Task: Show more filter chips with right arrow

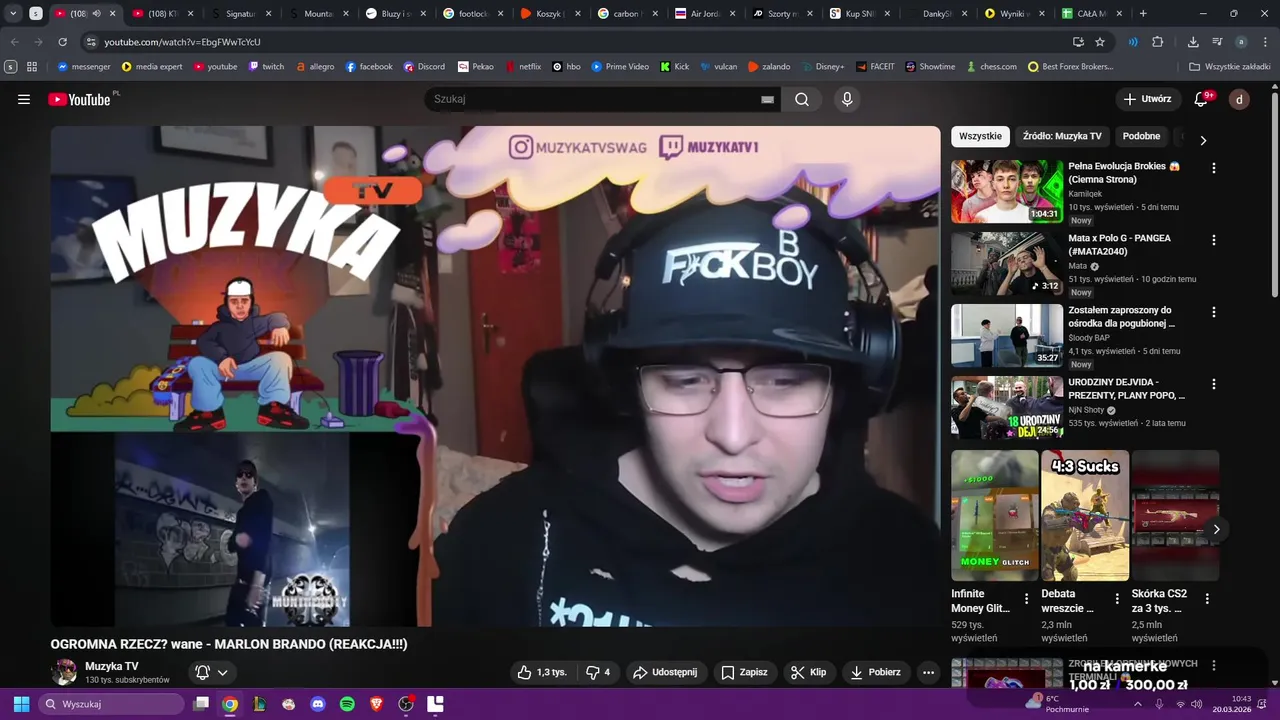Action: [1203, 140]
